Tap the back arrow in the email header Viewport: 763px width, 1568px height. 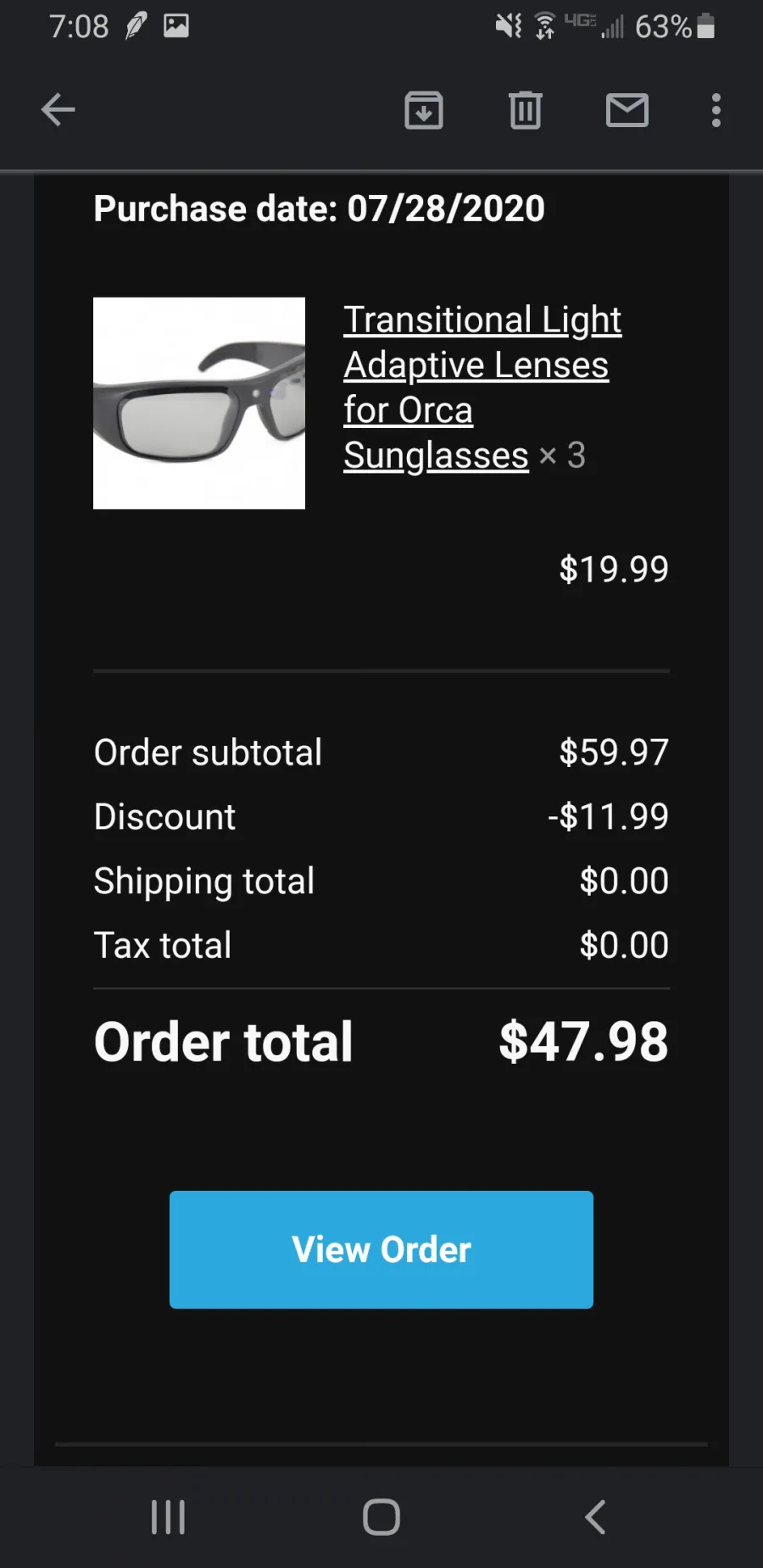[58, 110]
